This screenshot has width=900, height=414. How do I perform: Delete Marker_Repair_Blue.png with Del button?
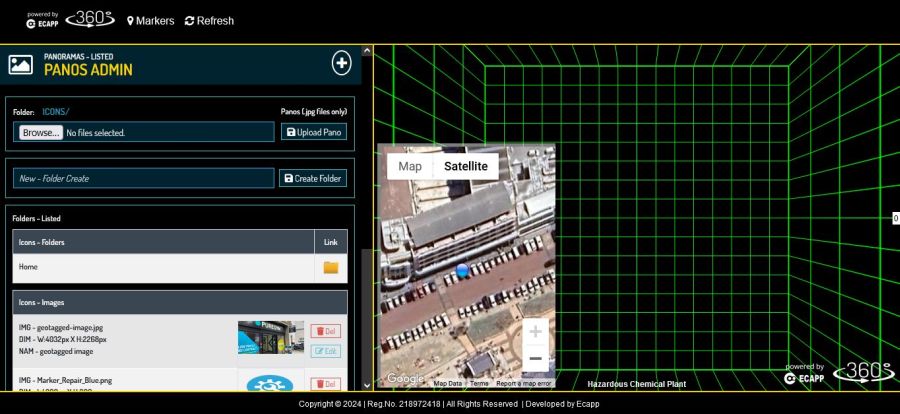tap(325, 384)
